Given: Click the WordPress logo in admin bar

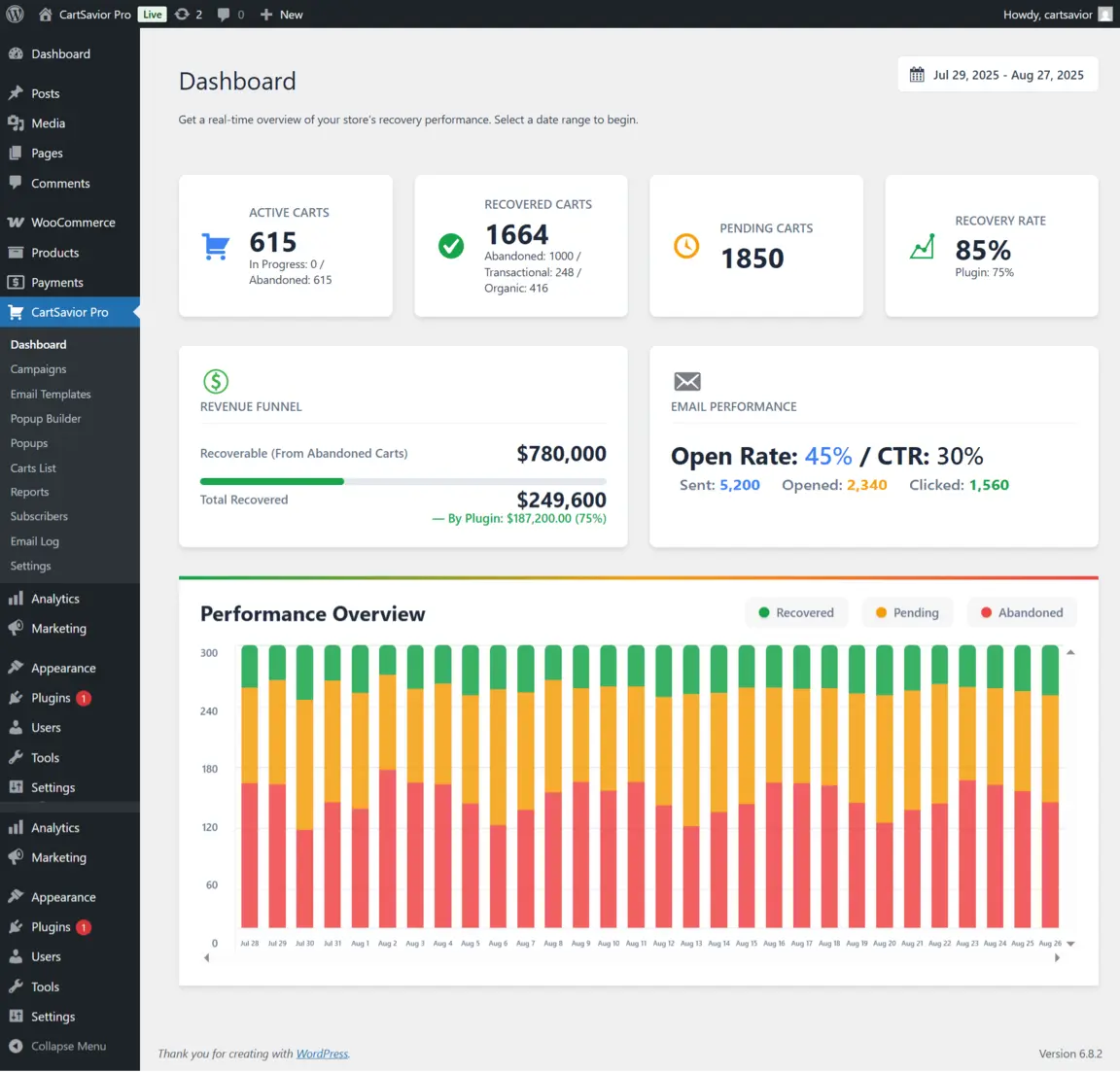Looking at the screenshot, I should pyautogui.click(x=15, y=15).
